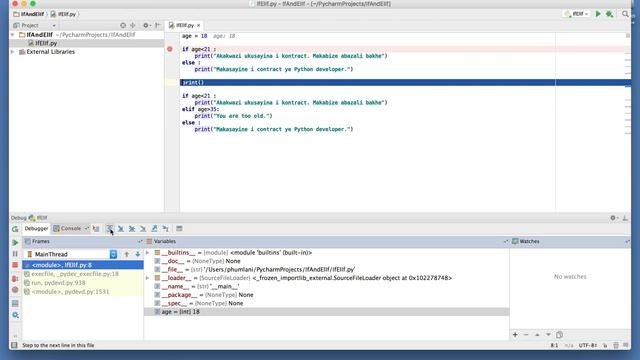This screenshot has height=360, width=640.
Task: Hide the Debug tool window
Action: point(625,218)
